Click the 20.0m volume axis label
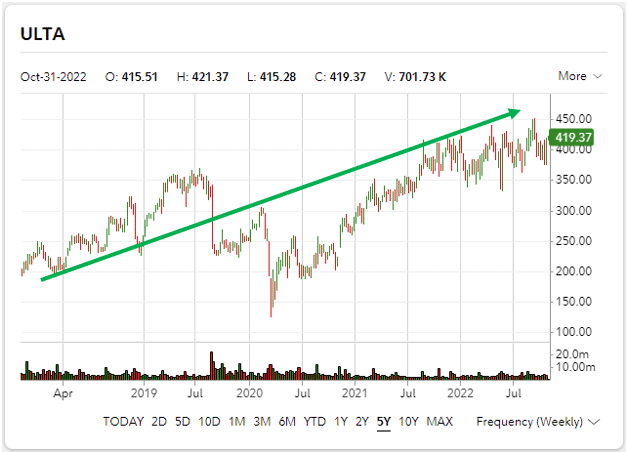627x452 pixels. pos(572,354)
